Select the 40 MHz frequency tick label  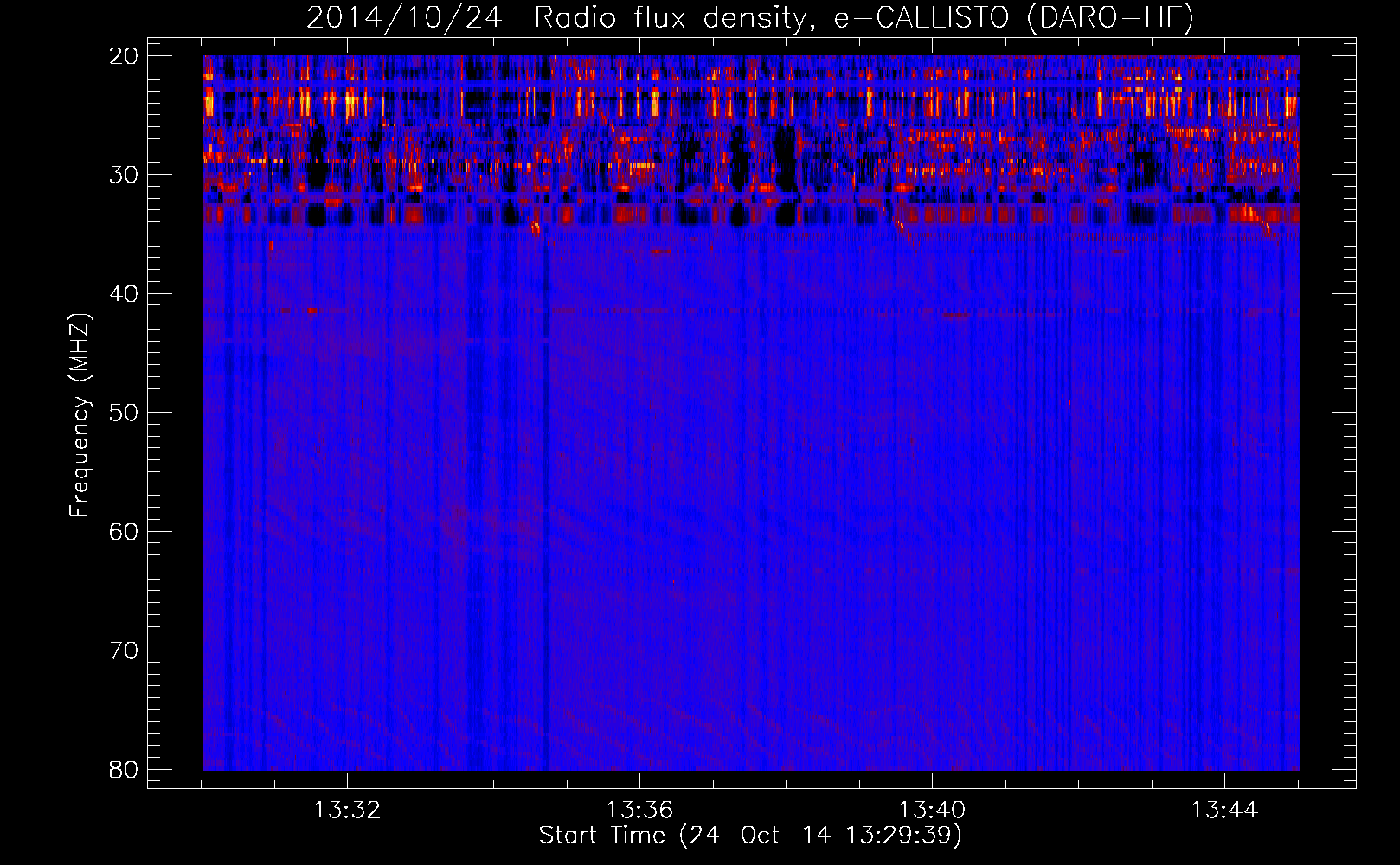(x=124, y=294)
